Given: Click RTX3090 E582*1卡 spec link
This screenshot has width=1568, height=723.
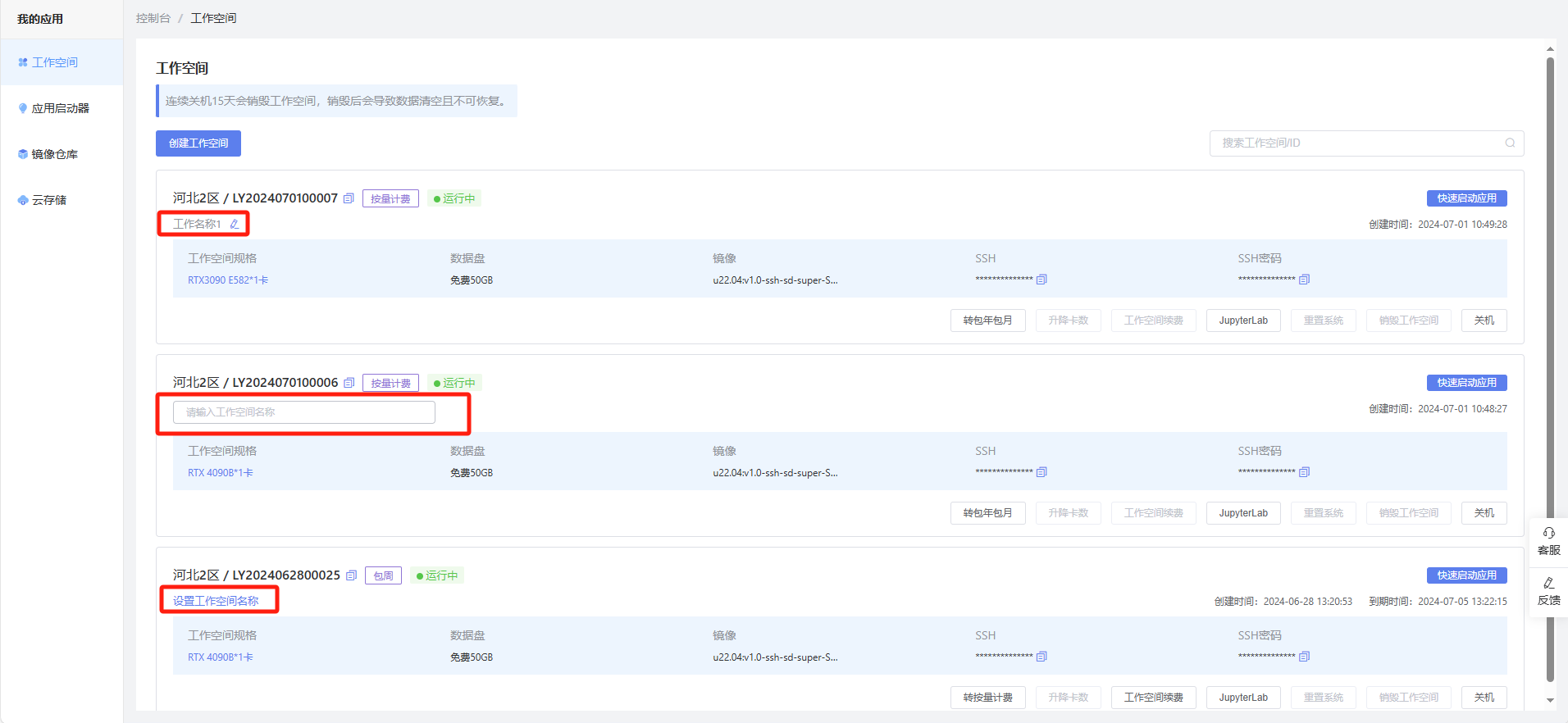Looking at the screenshot, I should [228, 280].
